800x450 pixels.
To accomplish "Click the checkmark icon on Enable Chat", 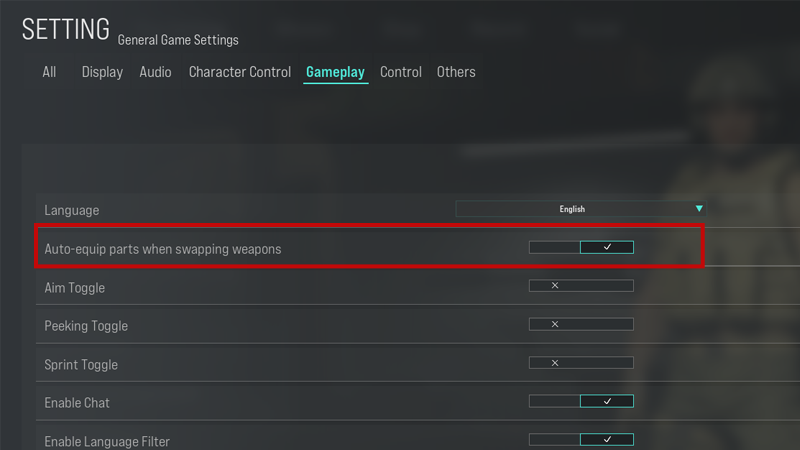I will point(607,402).
